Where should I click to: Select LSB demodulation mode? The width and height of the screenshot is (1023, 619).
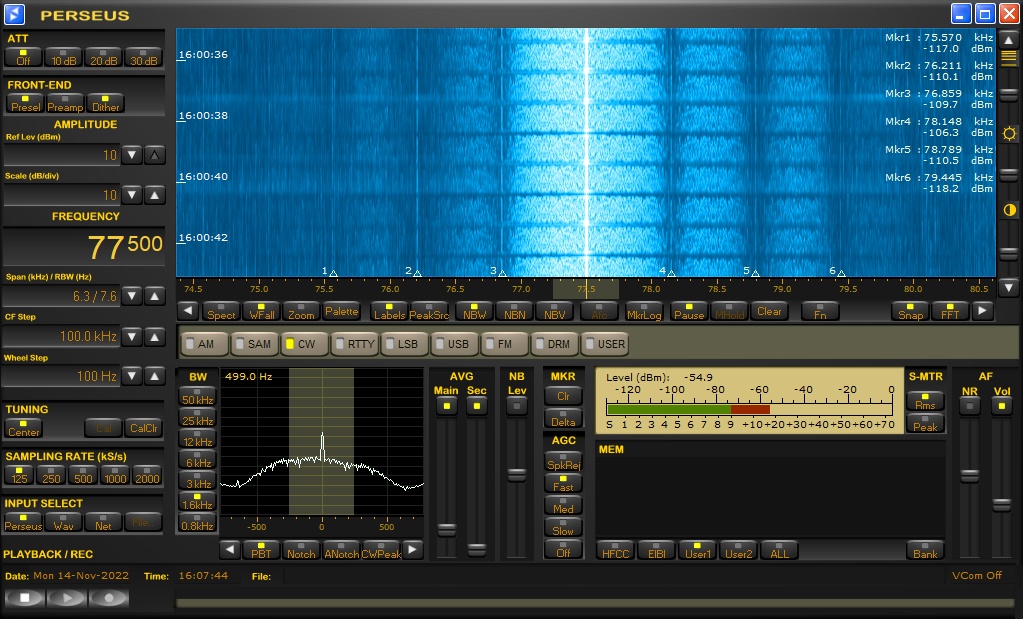(405, 344)
